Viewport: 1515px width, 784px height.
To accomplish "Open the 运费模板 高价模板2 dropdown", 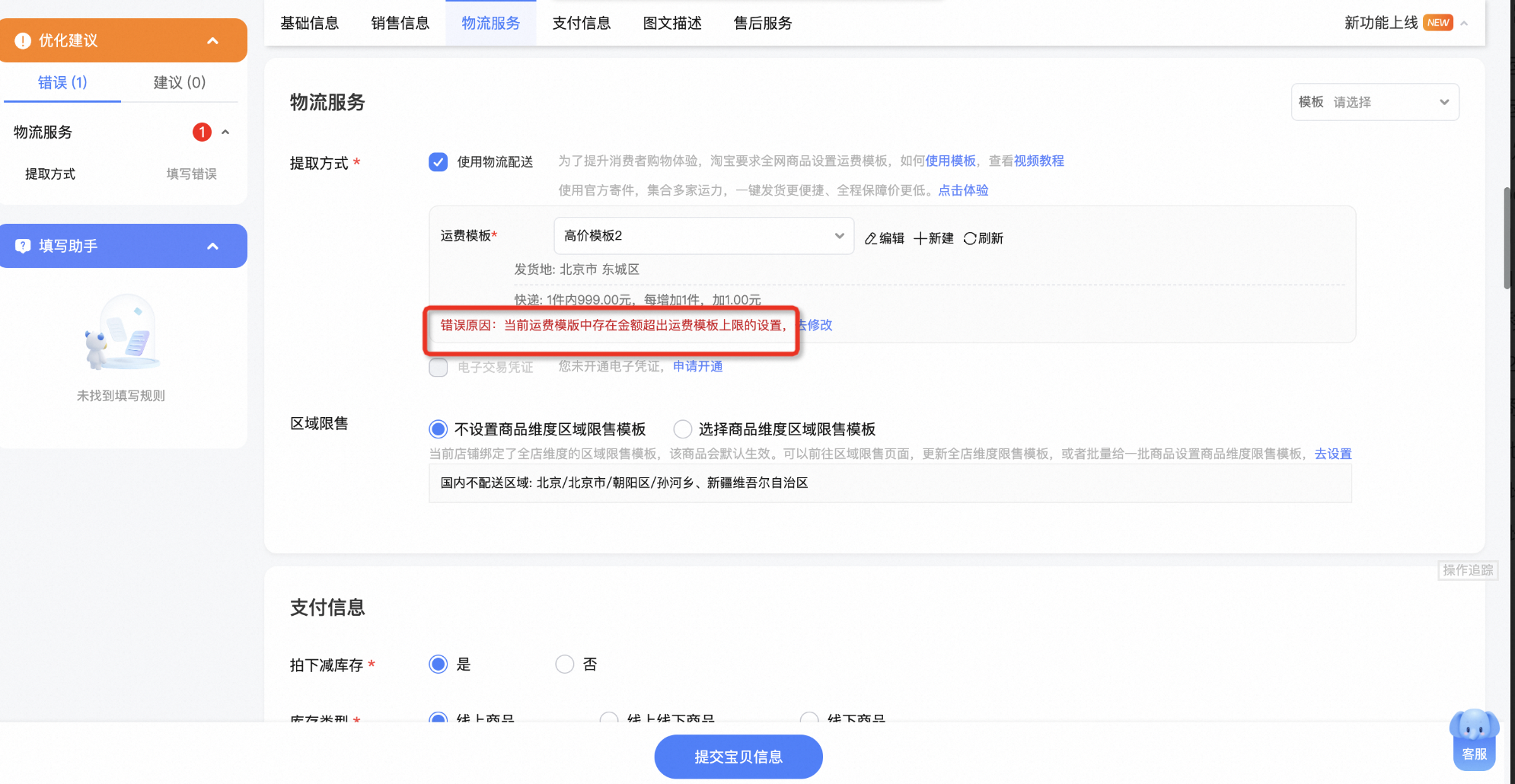I will [704, 236].
